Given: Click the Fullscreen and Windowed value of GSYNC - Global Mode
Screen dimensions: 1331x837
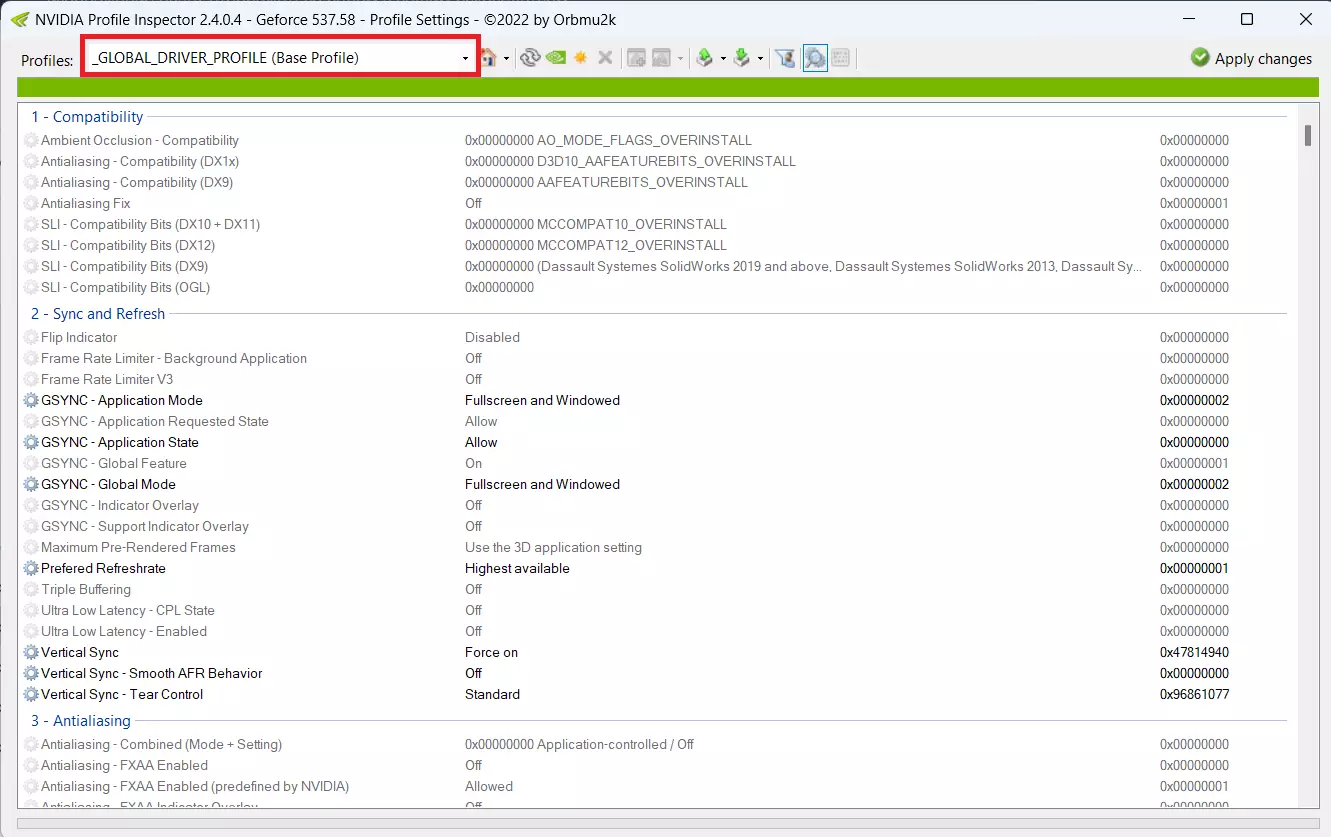Looking at the screenshot, I should (x=542, y=485).
